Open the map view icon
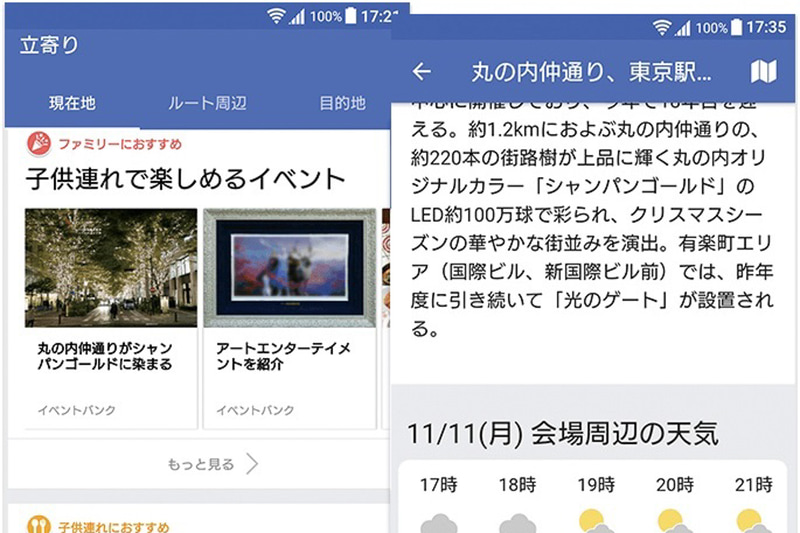Image resolution: width=800 pixels, height=533 pixels. (x=763, y=71)
